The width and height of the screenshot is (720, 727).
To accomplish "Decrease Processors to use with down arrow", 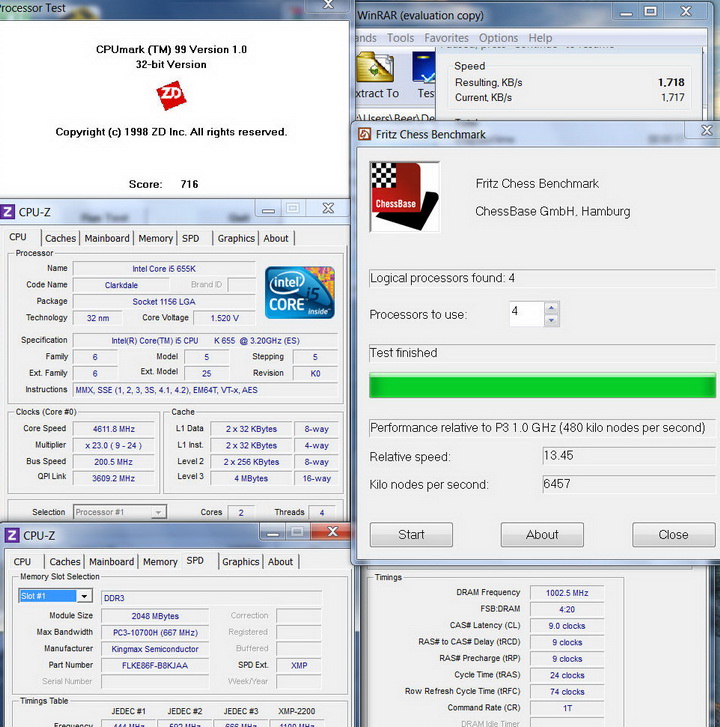I will (x=551, y=320).
